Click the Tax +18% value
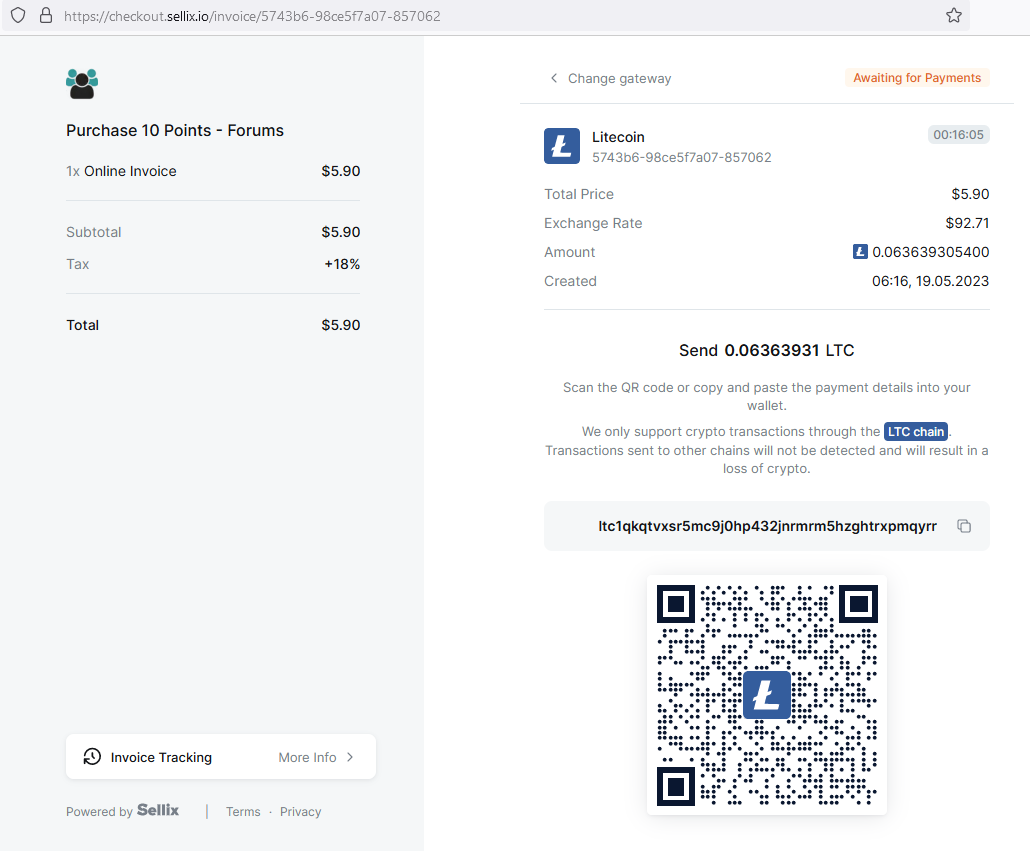1030x851 pixels. click(342, 264)
